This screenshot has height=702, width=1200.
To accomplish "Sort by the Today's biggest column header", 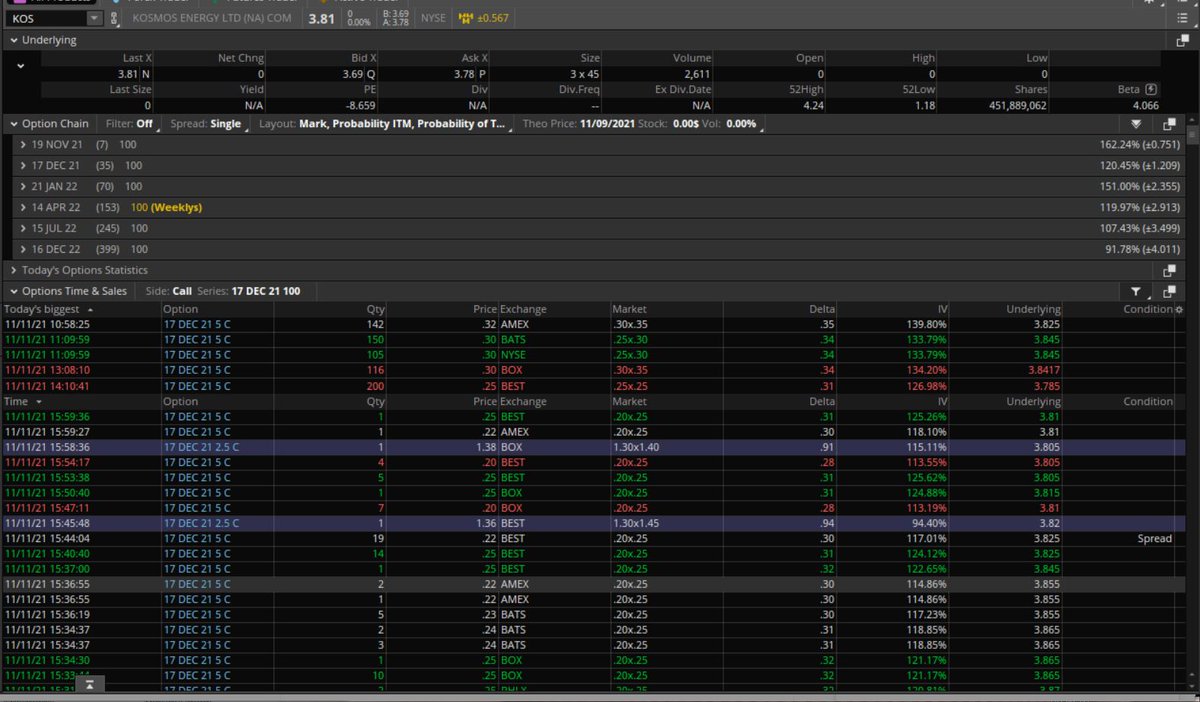I will [81, 309].
